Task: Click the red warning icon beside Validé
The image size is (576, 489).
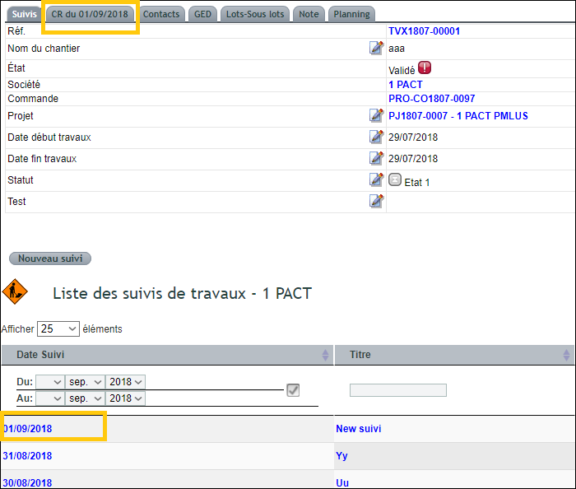Action: [x=425, y=68]
